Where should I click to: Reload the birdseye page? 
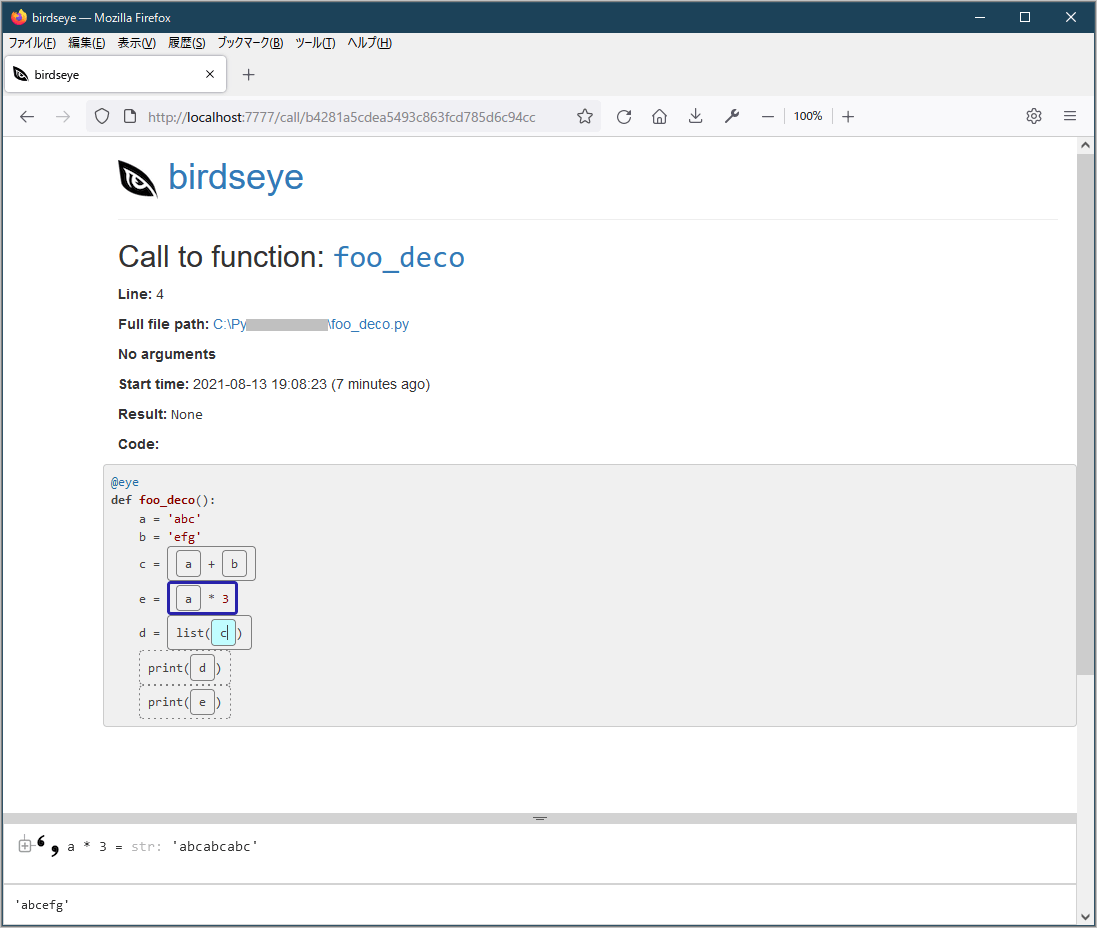tap(624, 117)
